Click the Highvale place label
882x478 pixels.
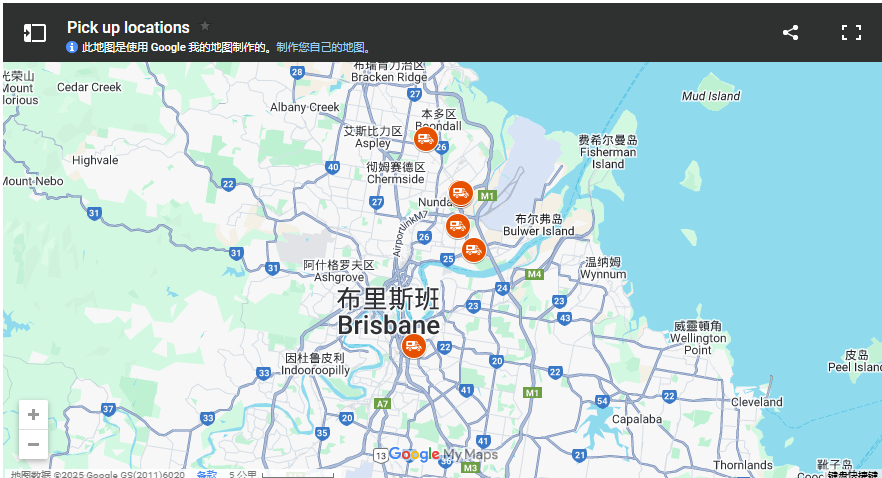click(x=95, y=160)
